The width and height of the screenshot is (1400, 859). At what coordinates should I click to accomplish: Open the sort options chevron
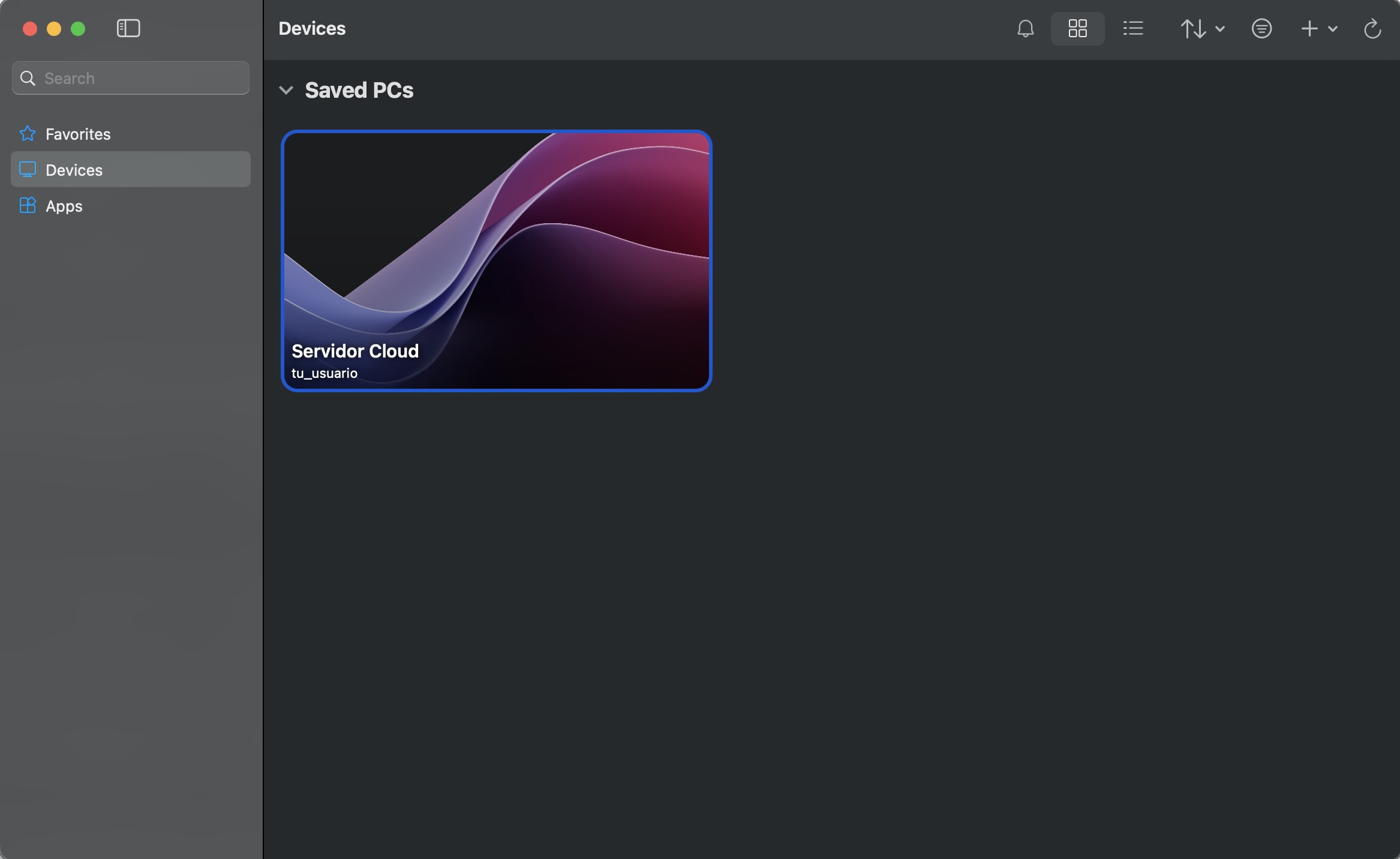(1219, 29)
